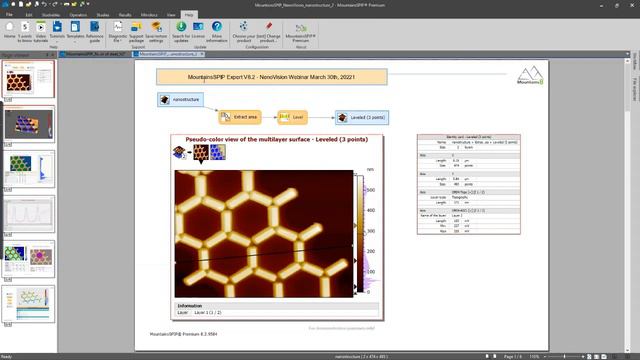Image resolution: width=640 pixels, height=360 pixels.
Task: Click the Layer 1 information row
Action: coord(278,312)
